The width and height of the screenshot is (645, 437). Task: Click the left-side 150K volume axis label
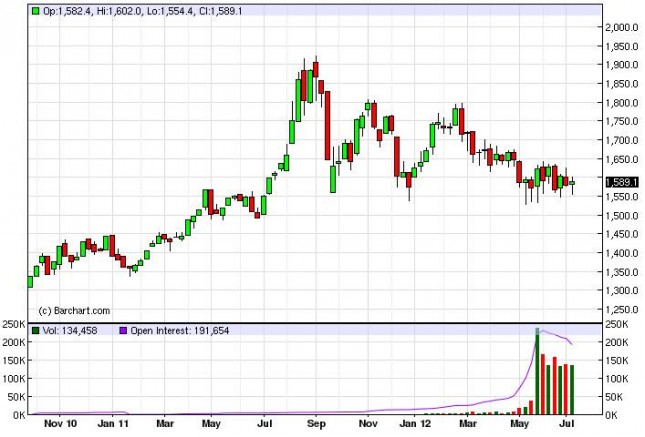point(14,360)
